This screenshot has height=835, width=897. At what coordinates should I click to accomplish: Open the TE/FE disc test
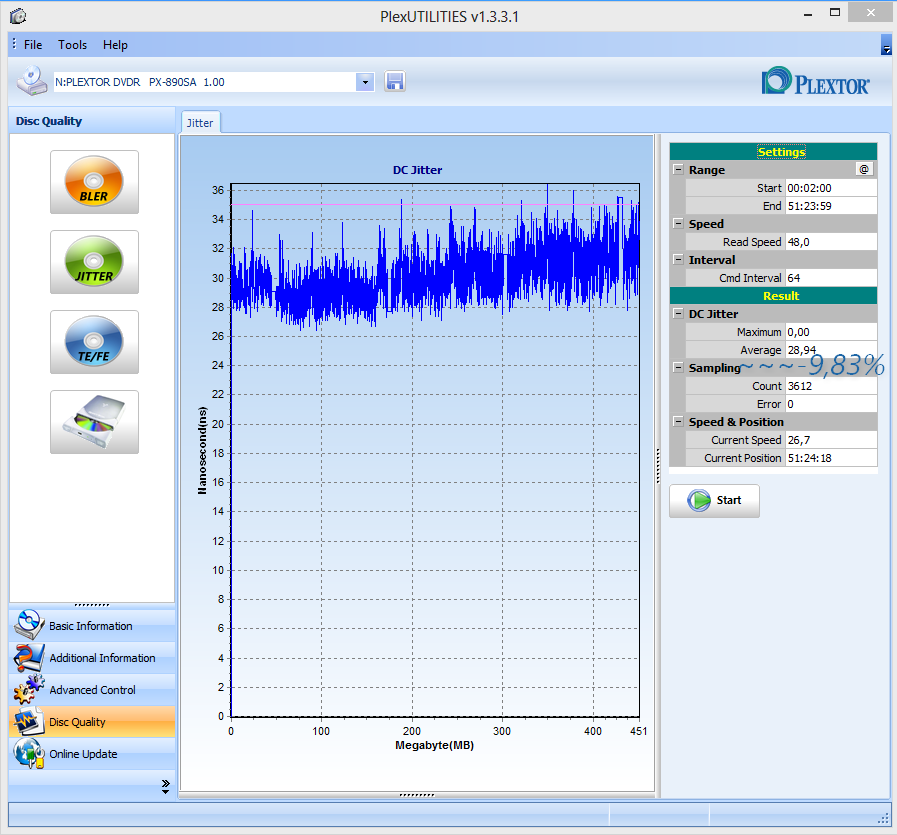(94, 342)
